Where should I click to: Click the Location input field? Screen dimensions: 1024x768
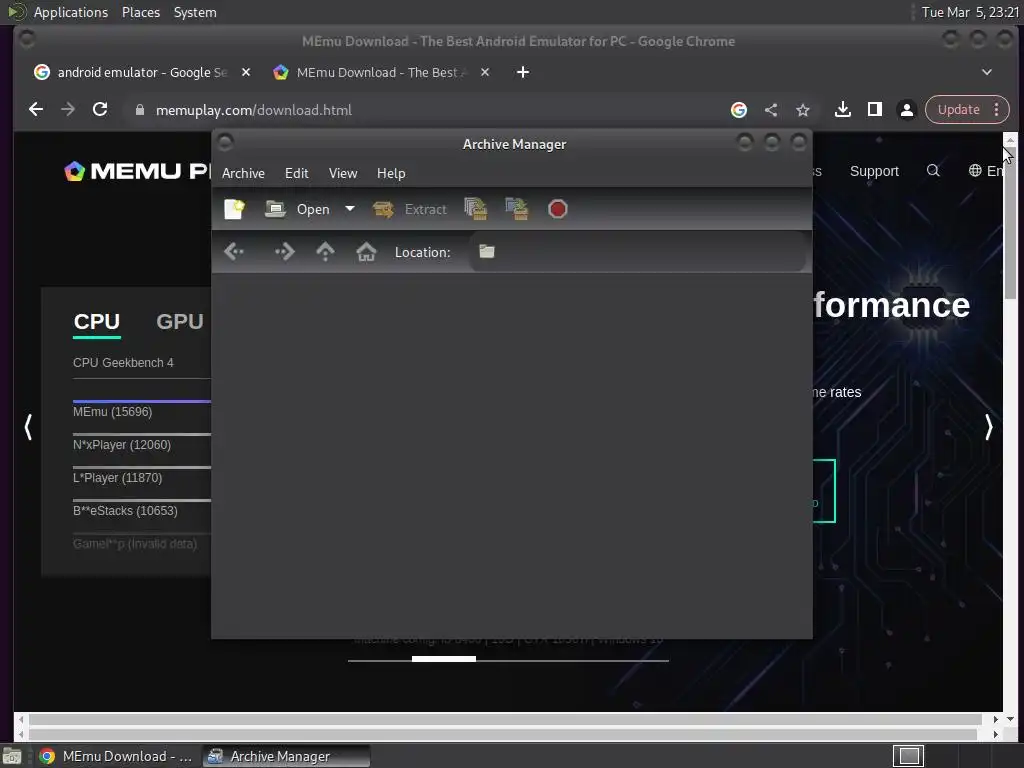click(x=637, y=251)
